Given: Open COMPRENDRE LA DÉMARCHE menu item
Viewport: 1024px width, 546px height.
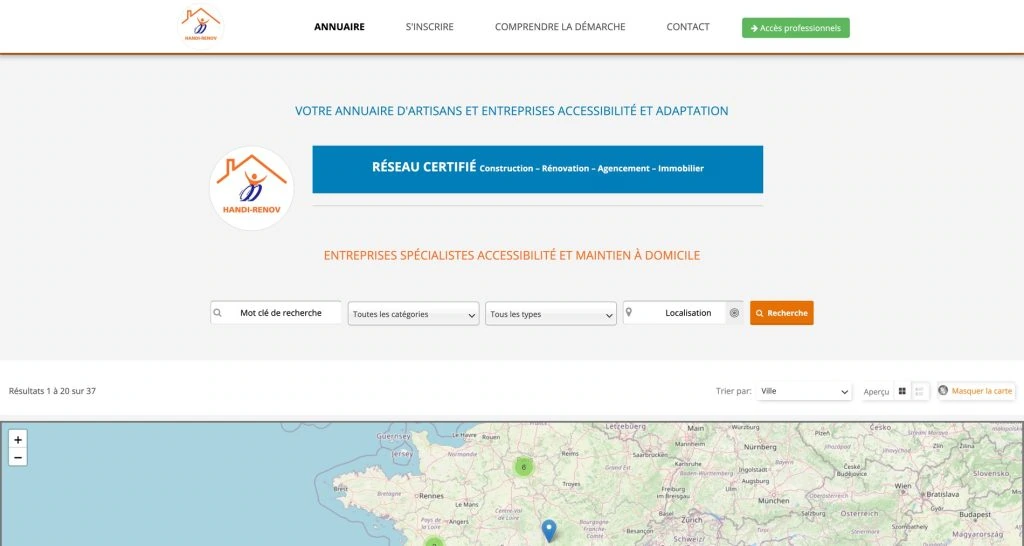Looking at the screenshot, I should [560, 27].
